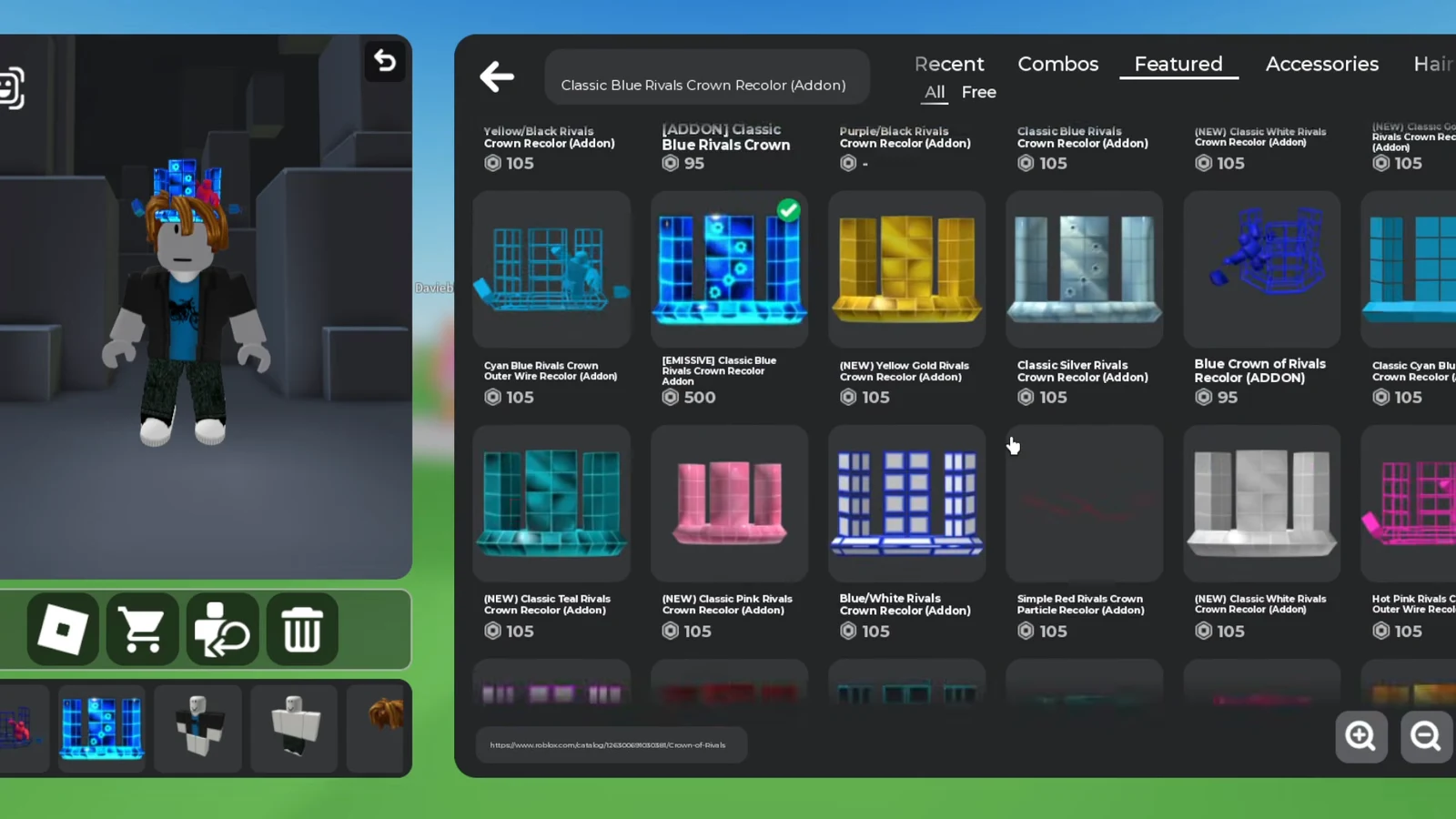This screenshot has width=1456, height=819.
Task: Click the emote face icon beside avatar preview
Action: click(x=11, y=88)
